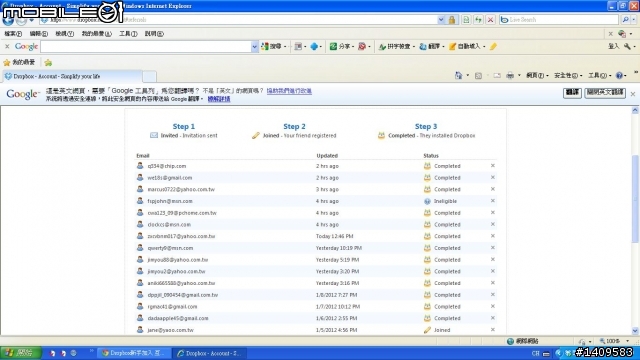Viewport: 640px width, 360px height.
Task: Click the Google toolbar wrench settings icon
Action: tap(627, 47)
